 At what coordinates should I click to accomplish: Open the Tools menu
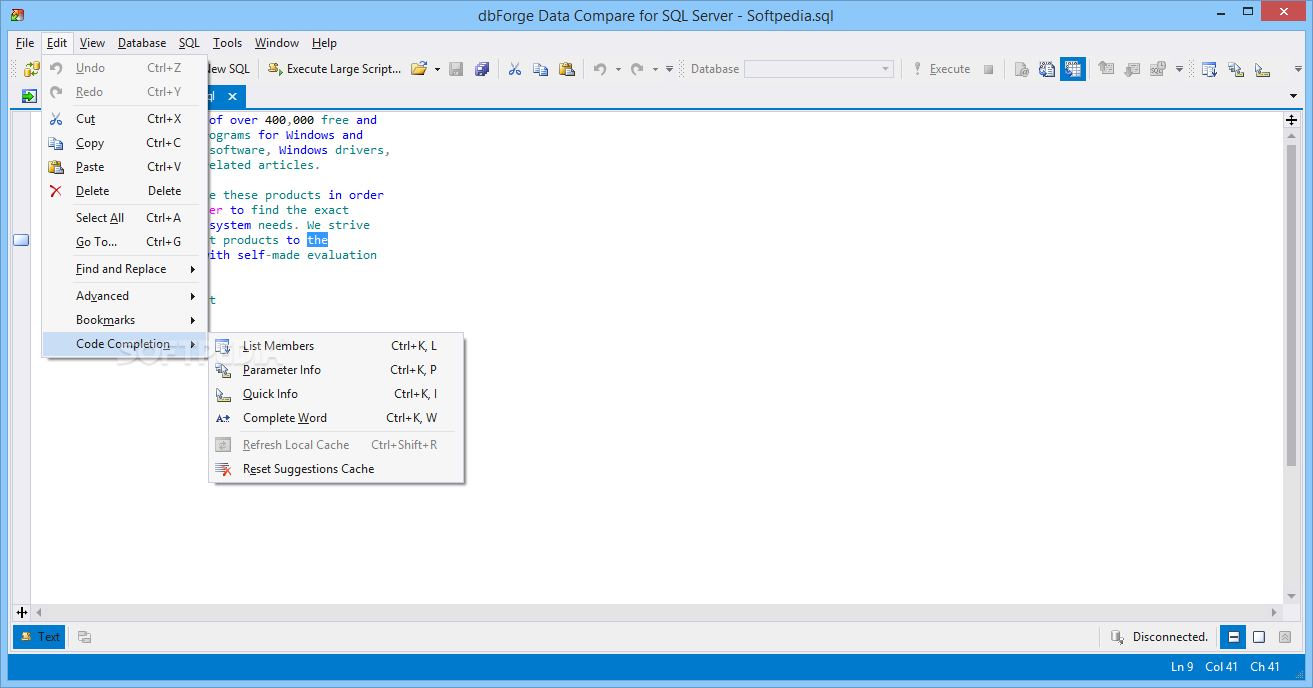click(x=227, y=43)
